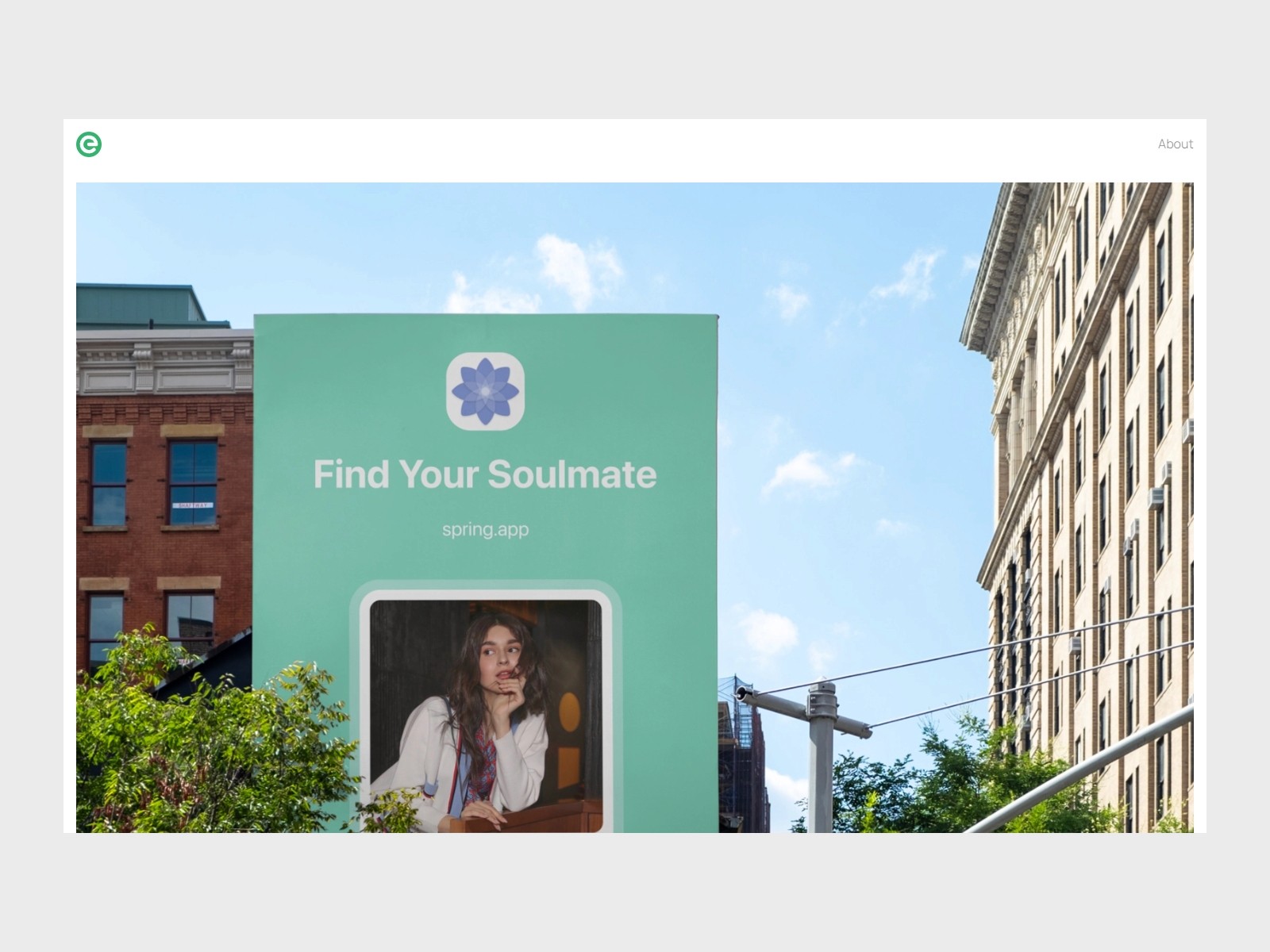Open the woman's portrait photo on billboard

[486, 716]
